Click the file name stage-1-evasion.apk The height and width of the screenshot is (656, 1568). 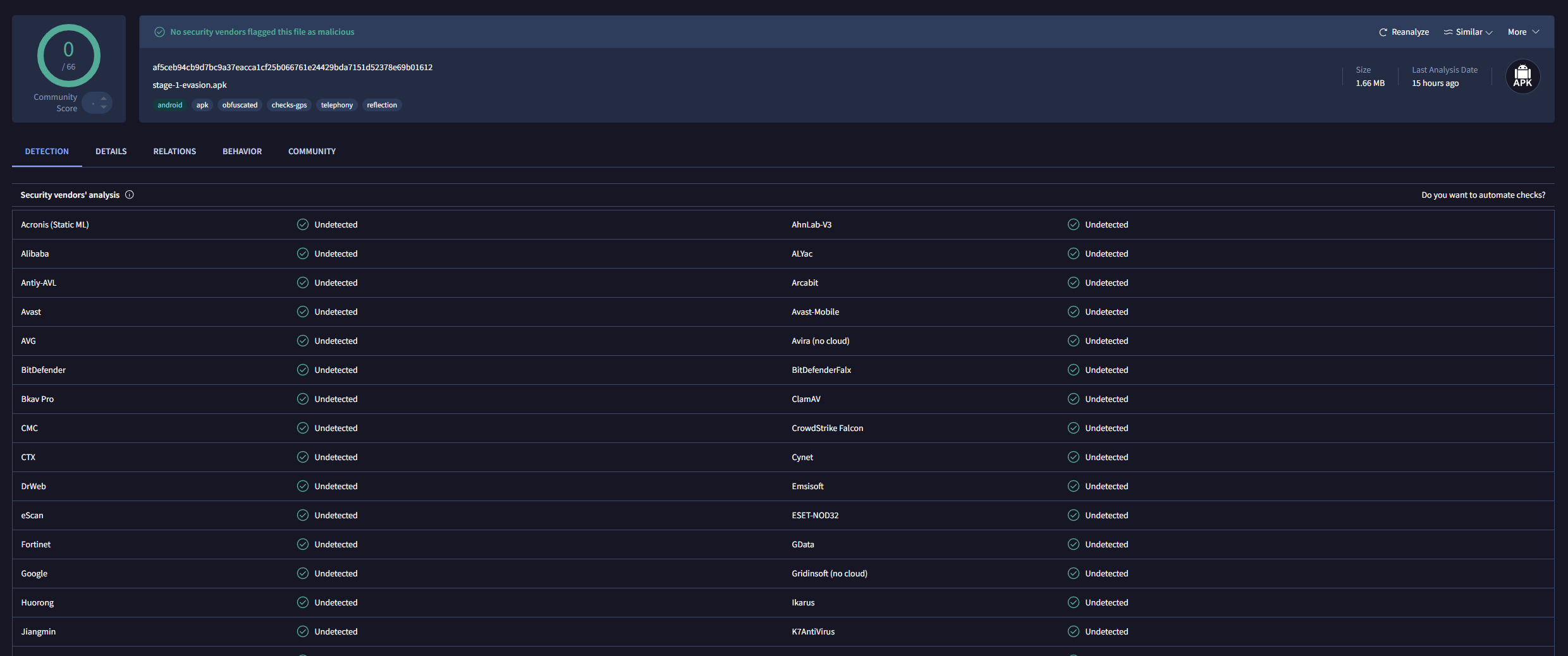point(189,85)
